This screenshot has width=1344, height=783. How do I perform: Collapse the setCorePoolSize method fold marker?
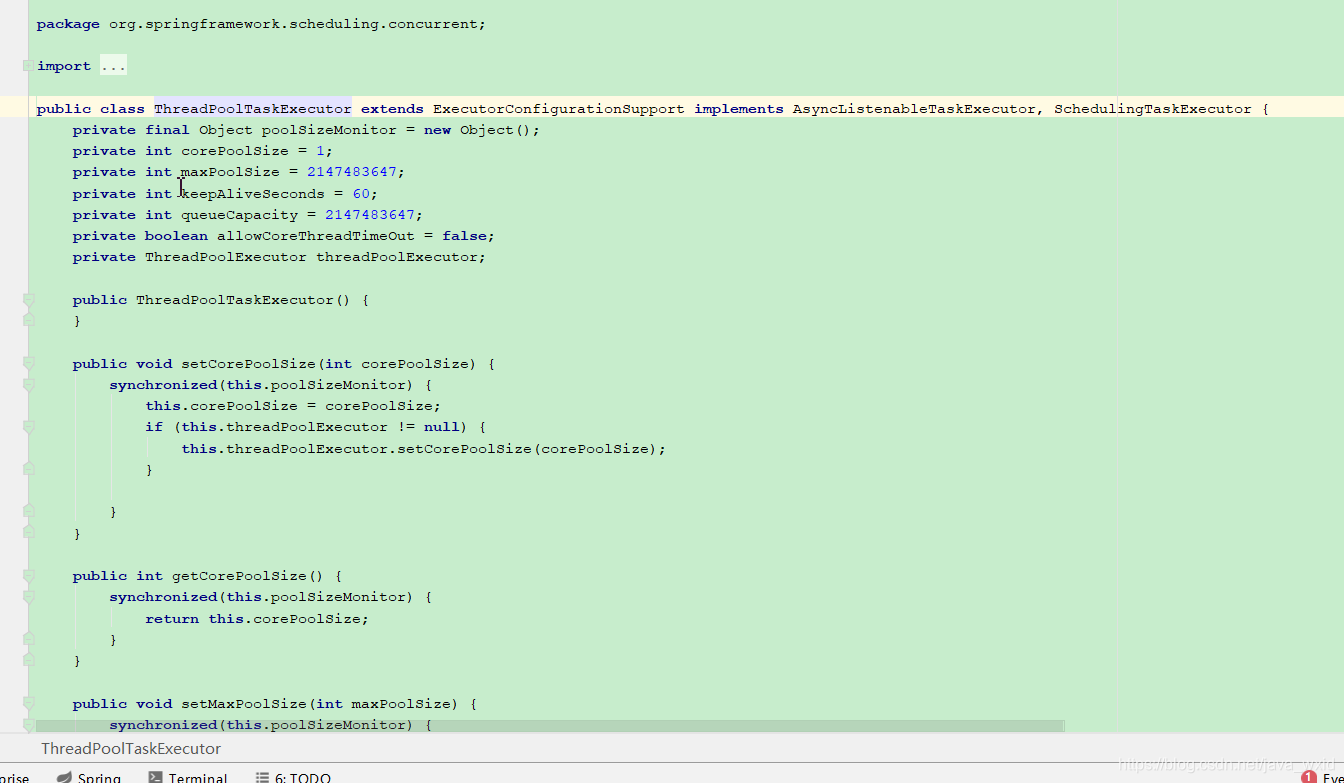(x=29, y=364)
